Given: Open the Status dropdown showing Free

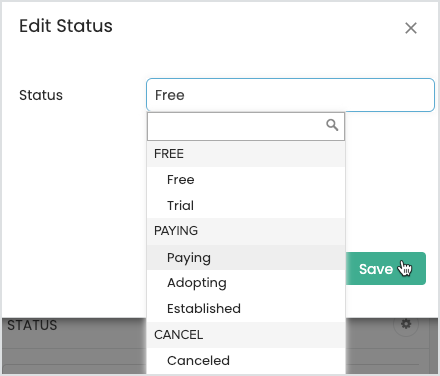Looking at the screenshot, I should click(x=290, y=95).
